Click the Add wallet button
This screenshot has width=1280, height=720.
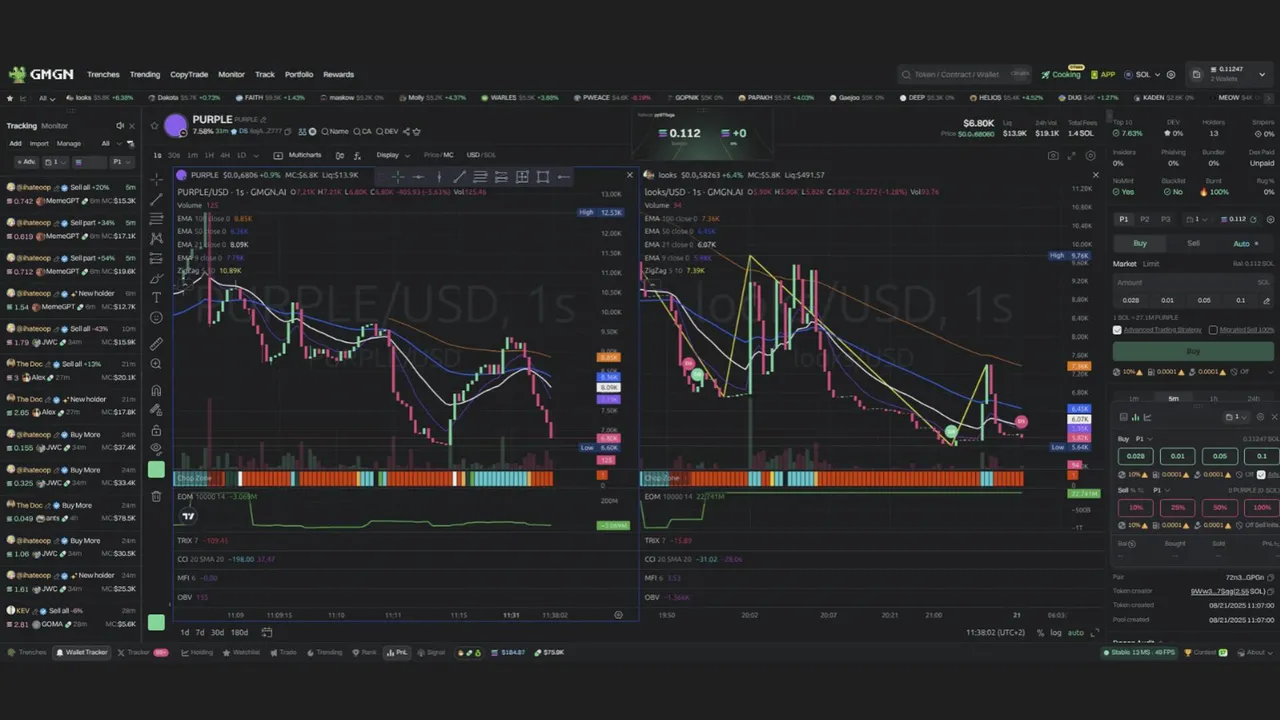coord(15,143)
